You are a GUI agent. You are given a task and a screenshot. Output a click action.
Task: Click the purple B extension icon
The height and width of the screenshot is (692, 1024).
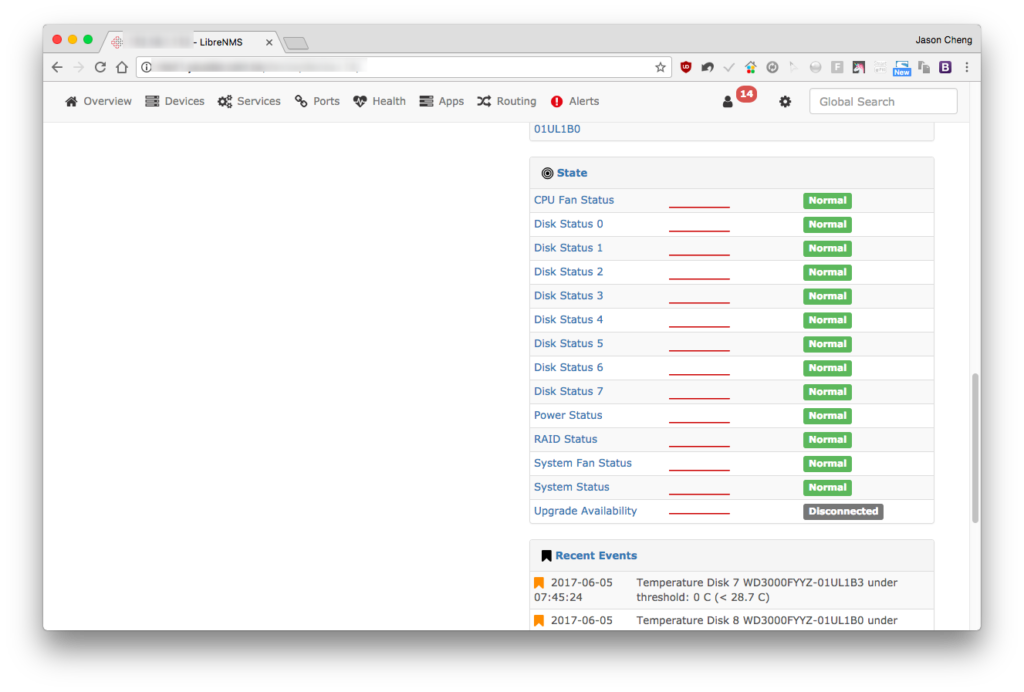pyautogui.click(x=945, y=67)
